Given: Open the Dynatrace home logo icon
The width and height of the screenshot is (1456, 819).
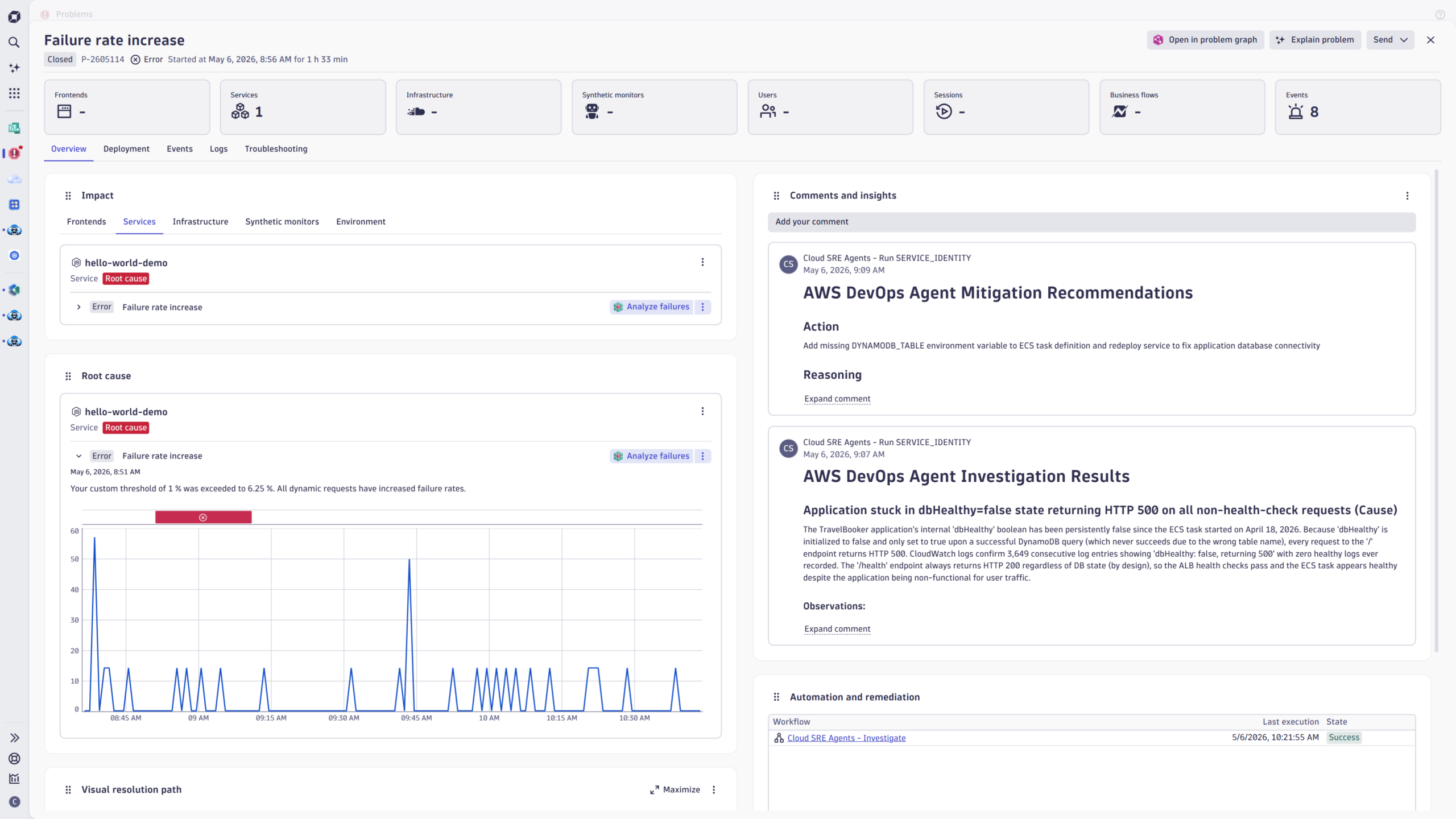Looking at the screenshot, I should [14, 17].
